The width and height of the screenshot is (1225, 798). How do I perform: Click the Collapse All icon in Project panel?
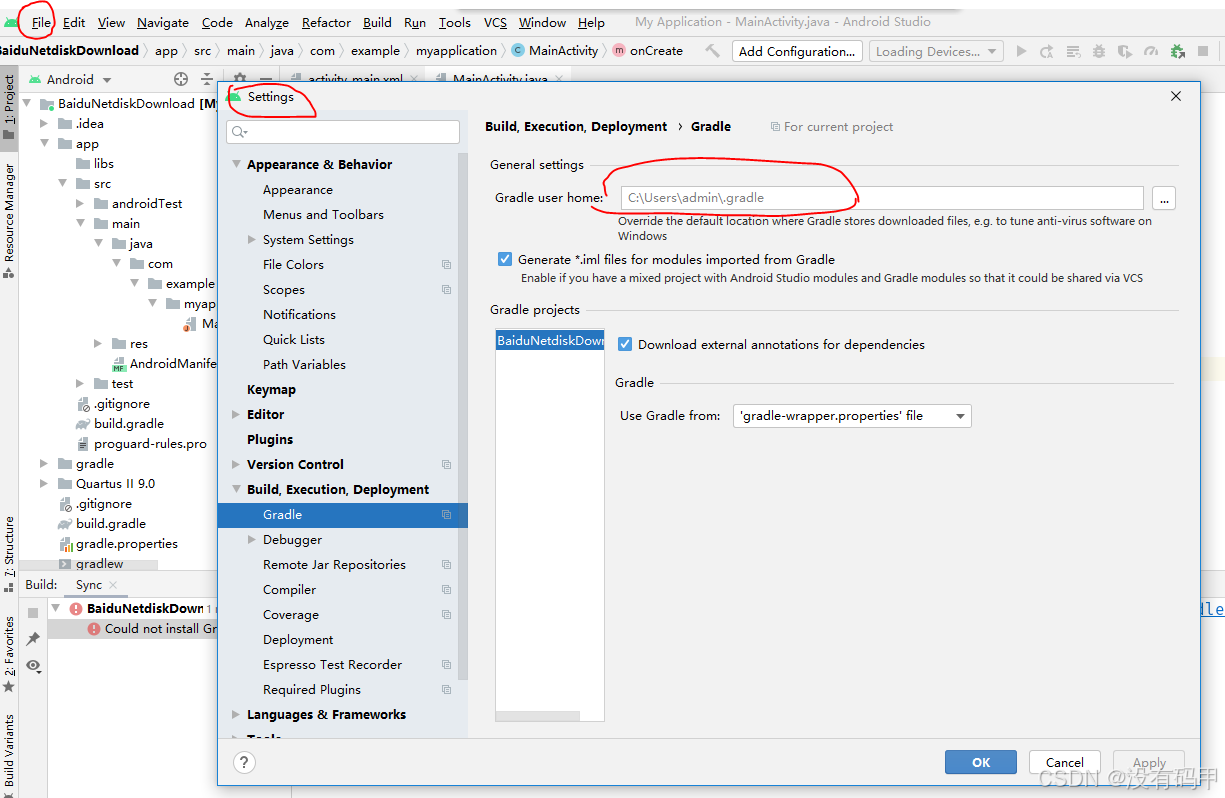[207, 79]
